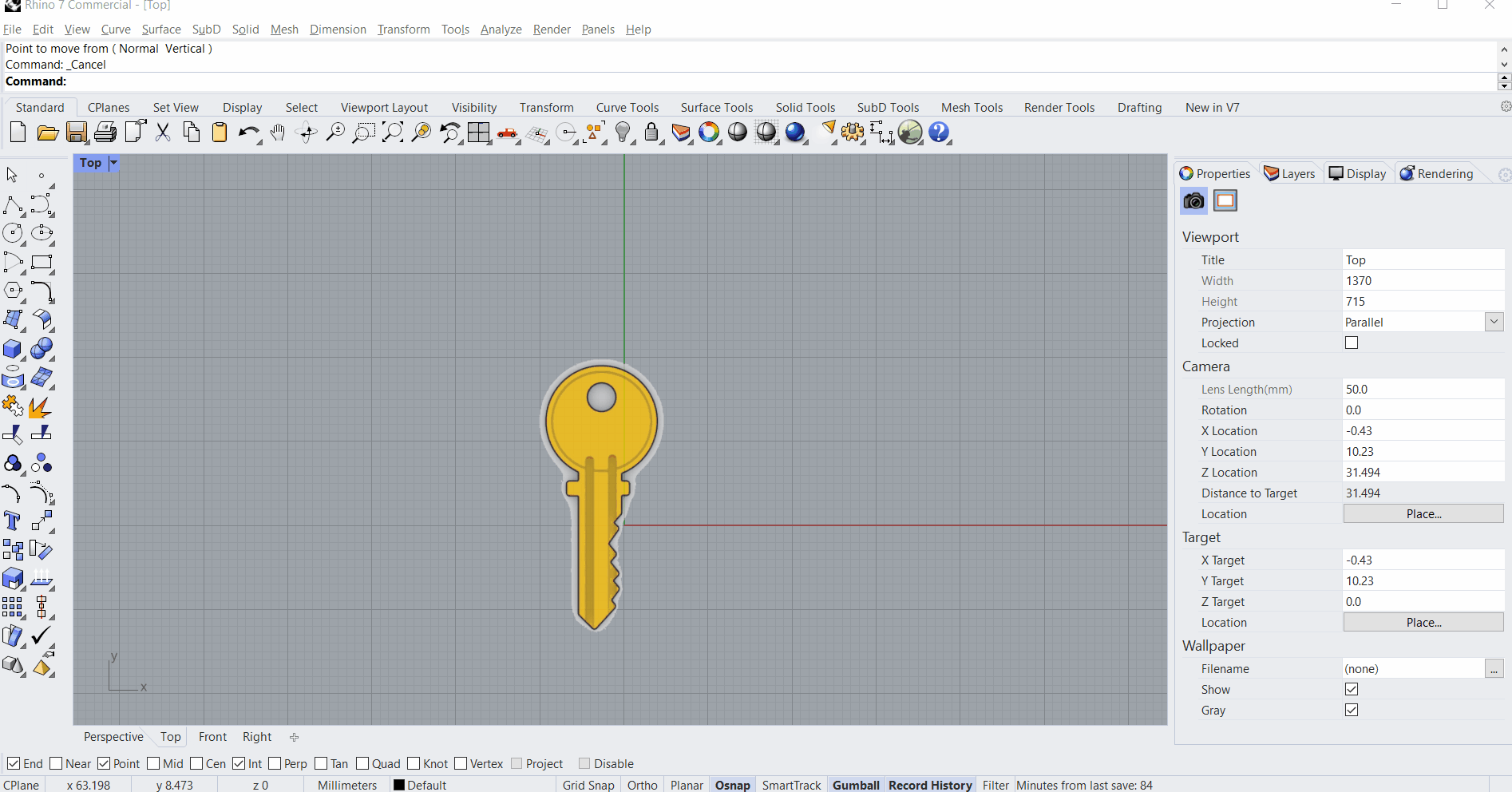
Task: Select the Undo arrow icon
Action: (248, 133)
